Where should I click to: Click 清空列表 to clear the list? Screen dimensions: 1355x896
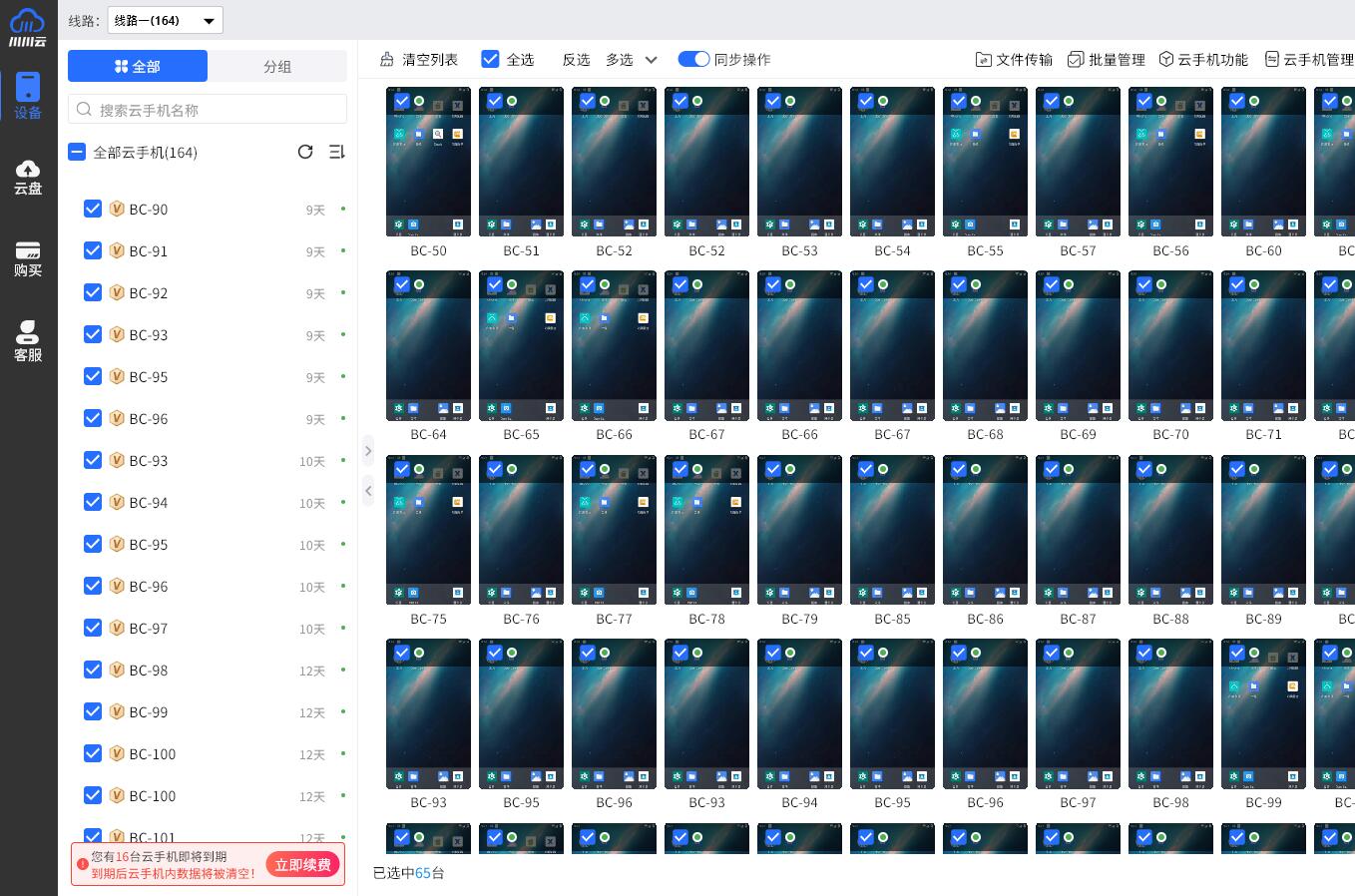click(x=419, y=60)
